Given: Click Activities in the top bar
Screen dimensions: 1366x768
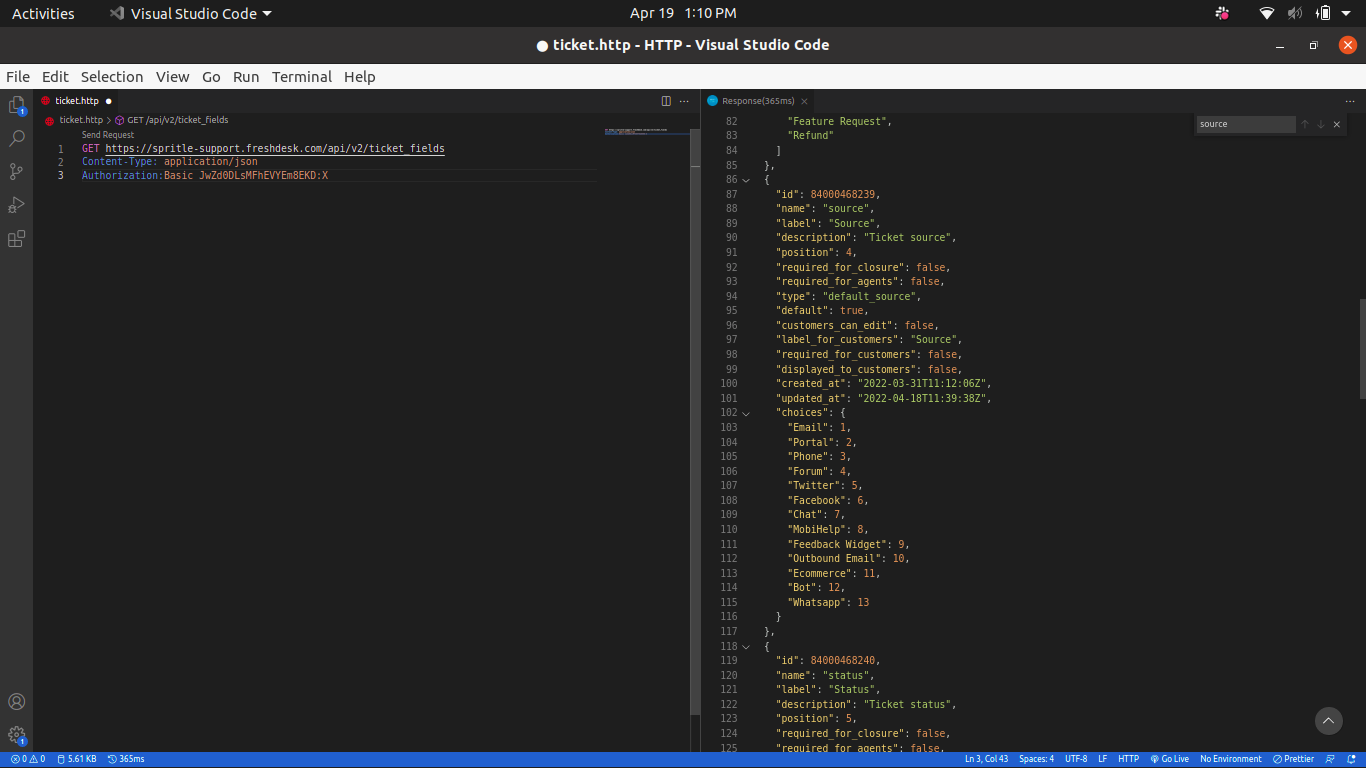Looking at the screenshot, I should [x=43, y=14].
